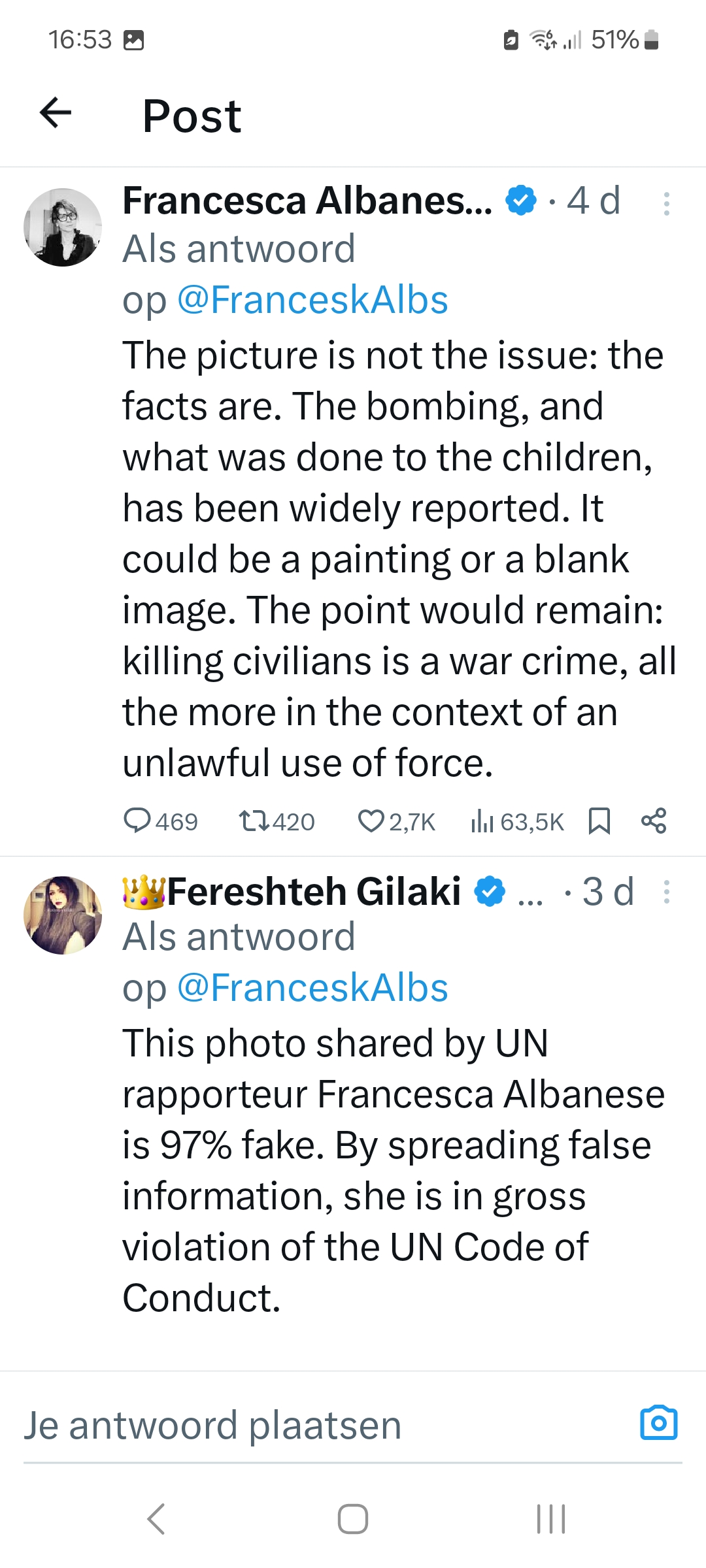Screen dimensions: 706x1568
Task: Open reply comments on Albanese's post
Action: pos(137,821)
